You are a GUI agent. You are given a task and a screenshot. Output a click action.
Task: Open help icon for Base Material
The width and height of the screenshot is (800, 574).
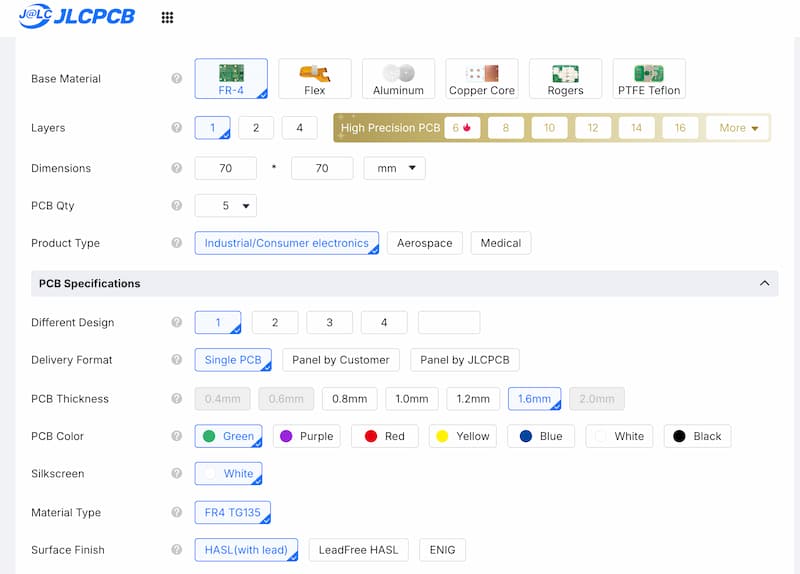(177, 79)
